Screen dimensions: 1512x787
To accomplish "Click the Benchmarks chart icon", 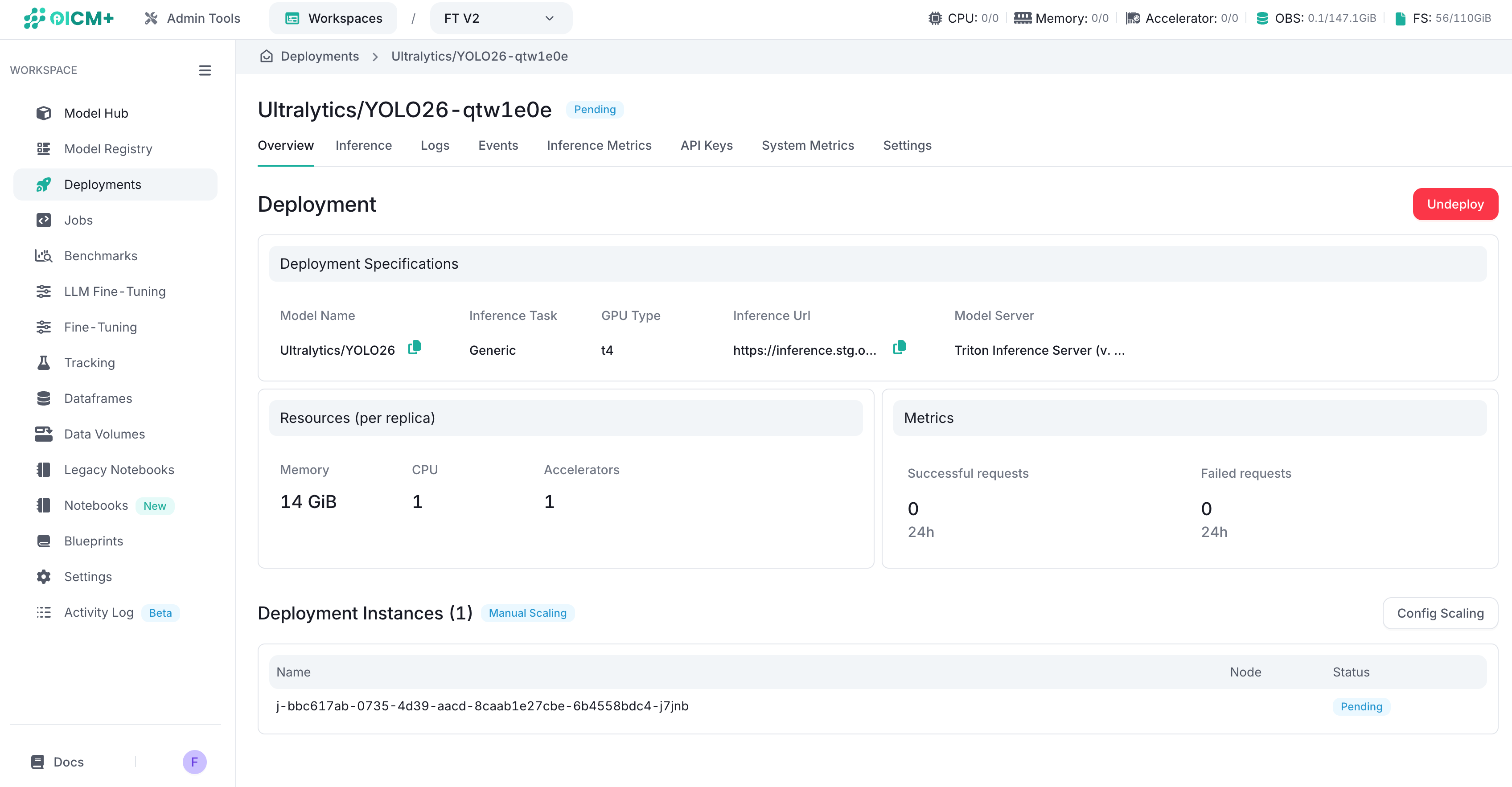I will pyautogui.click(x=43, y=256).
